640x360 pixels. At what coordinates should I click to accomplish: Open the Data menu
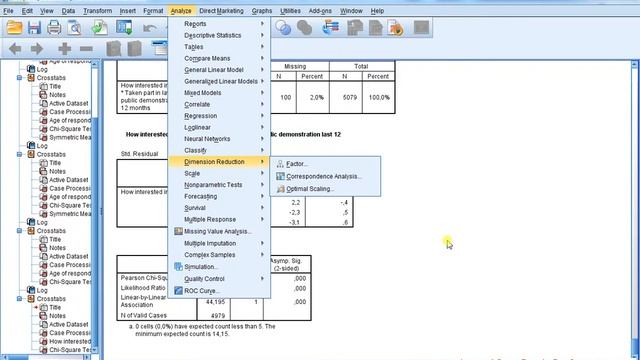[68, 11]
